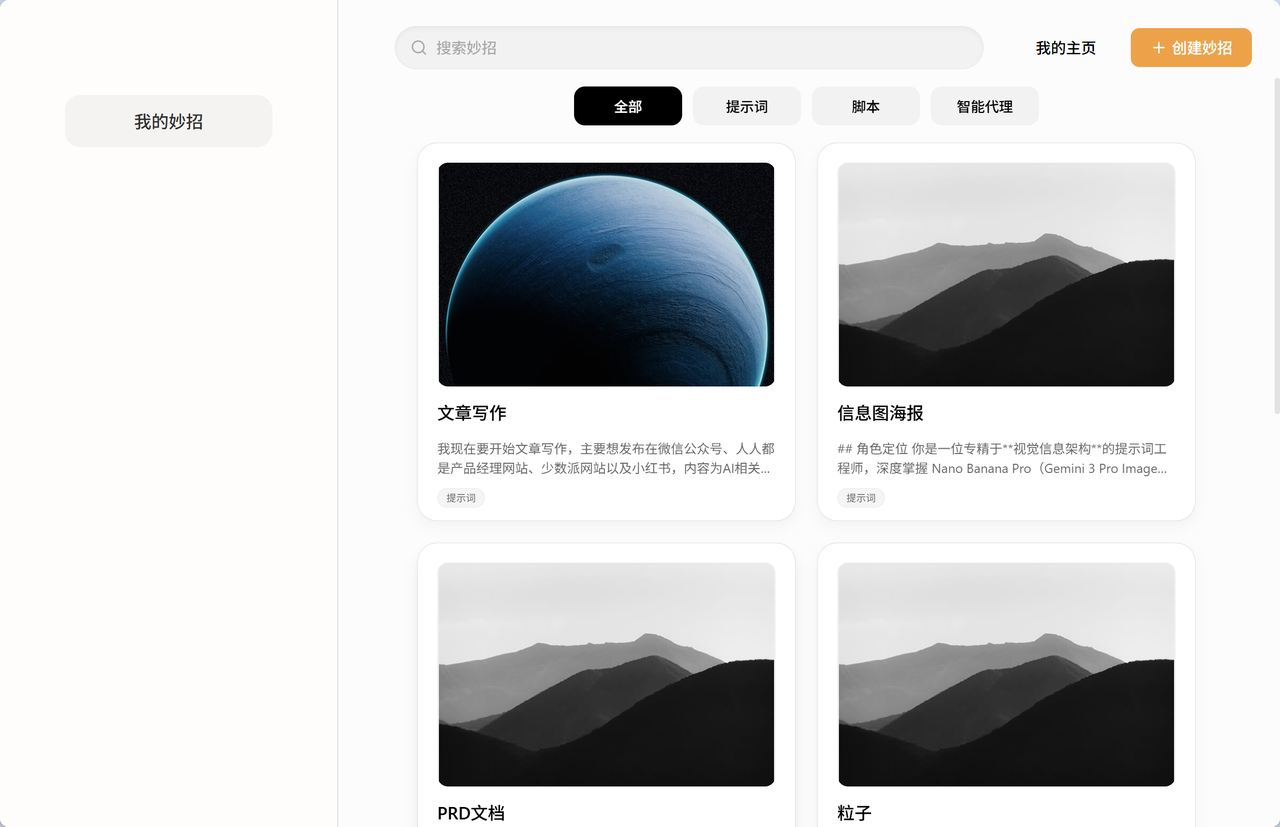Switch to the 智能代理 tab
Viewport: 1280px width, 827px height.
[985, 106]
